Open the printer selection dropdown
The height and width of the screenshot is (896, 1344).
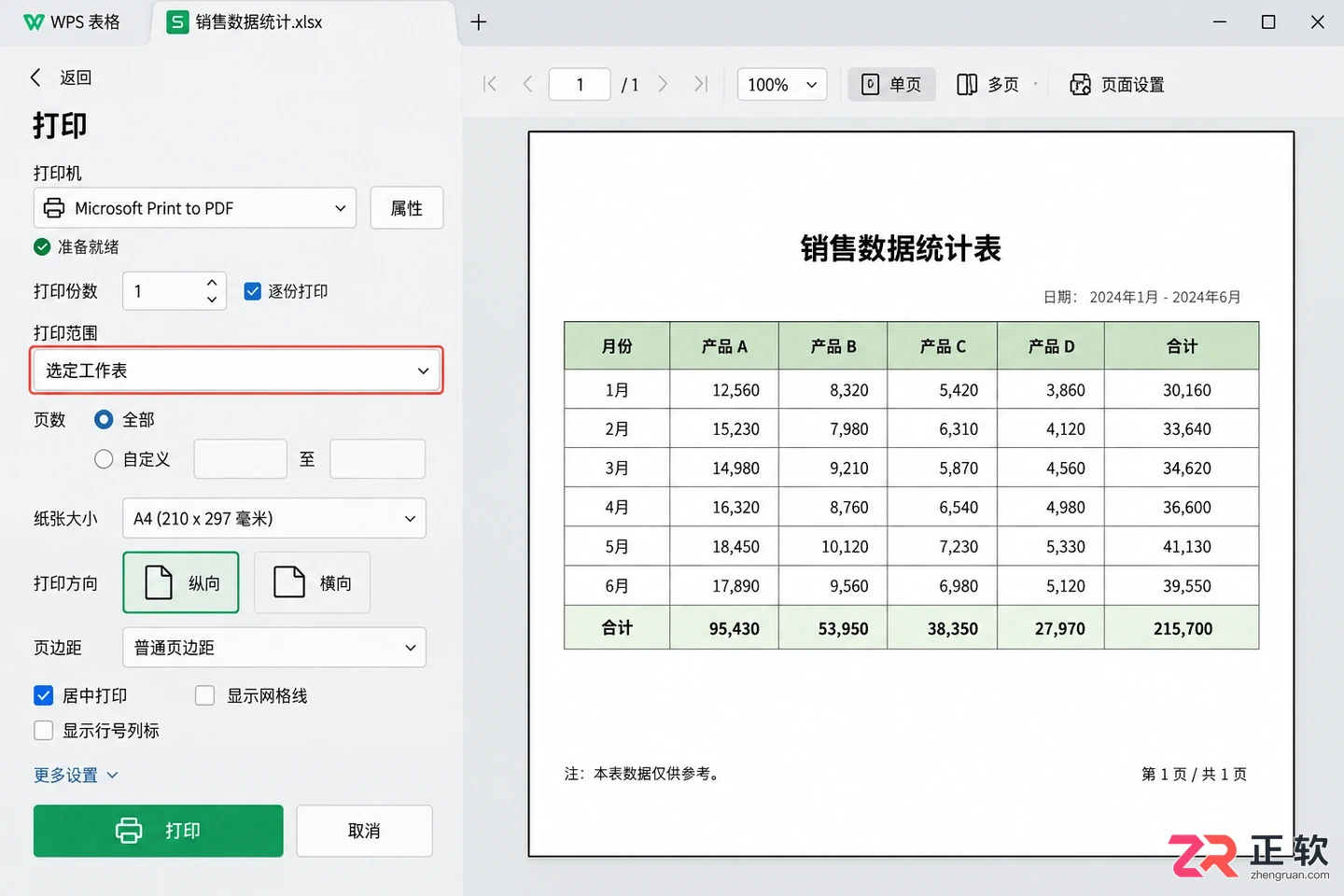point(195,208)
